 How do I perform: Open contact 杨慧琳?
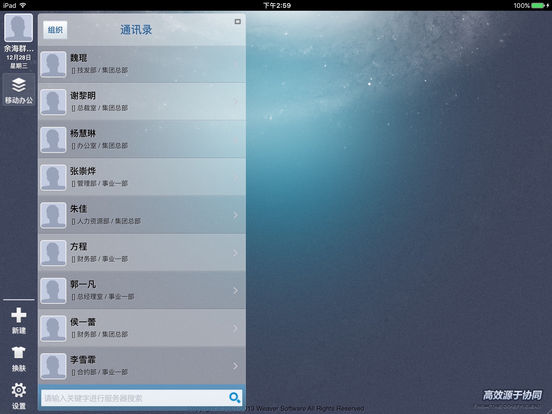click(x=142, y=139)
